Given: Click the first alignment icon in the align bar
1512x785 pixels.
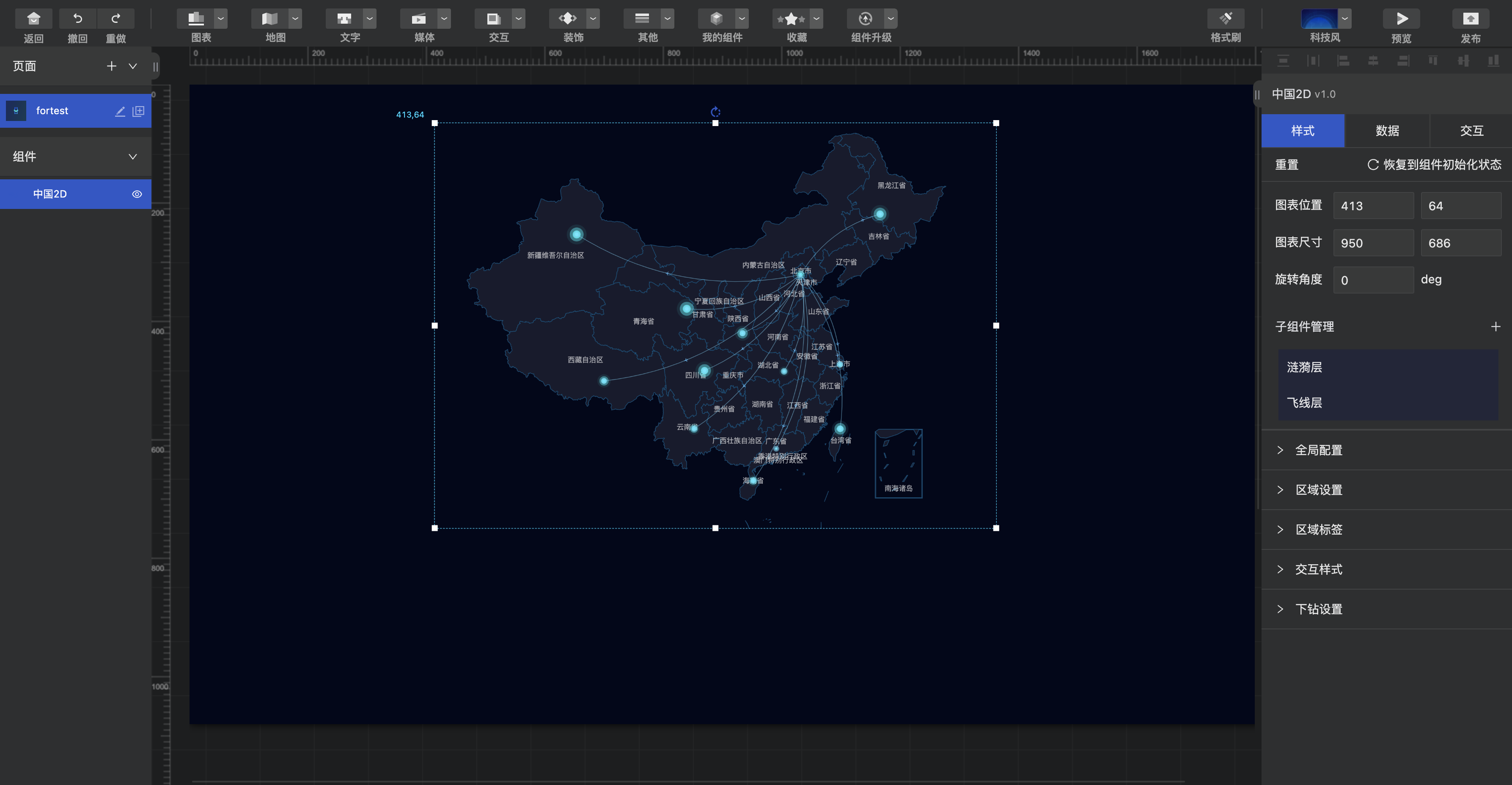Looking at the screenshot, I should coord(1283,61).
